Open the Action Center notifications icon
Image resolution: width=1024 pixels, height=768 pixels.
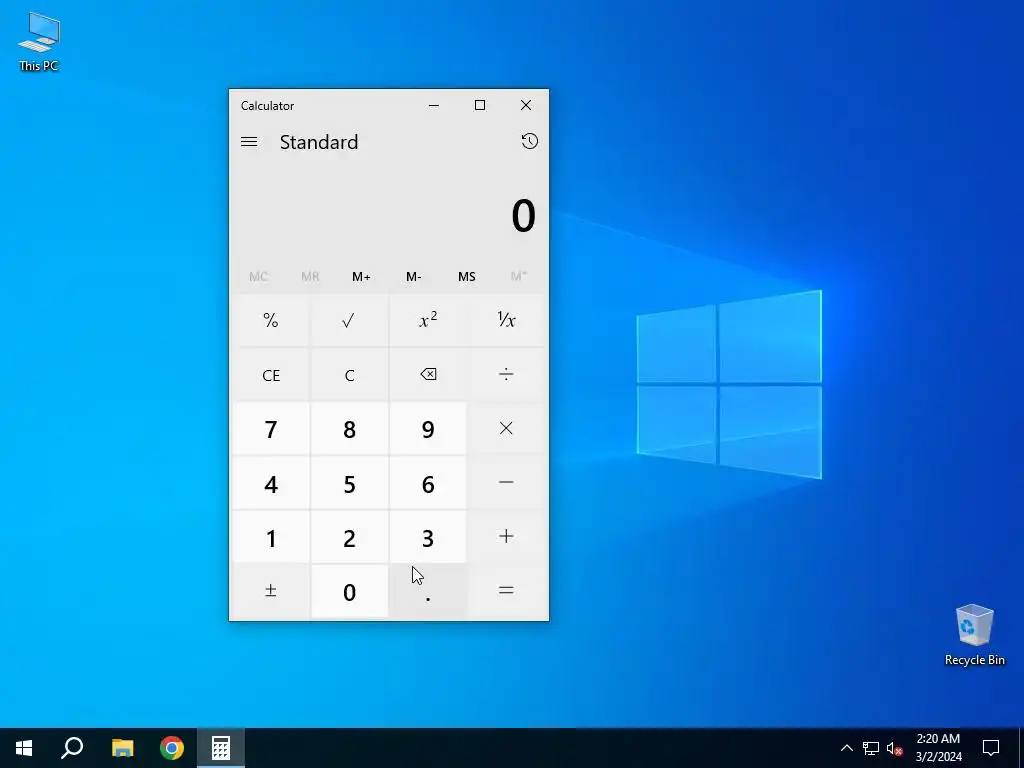click(x=991, y=748)
